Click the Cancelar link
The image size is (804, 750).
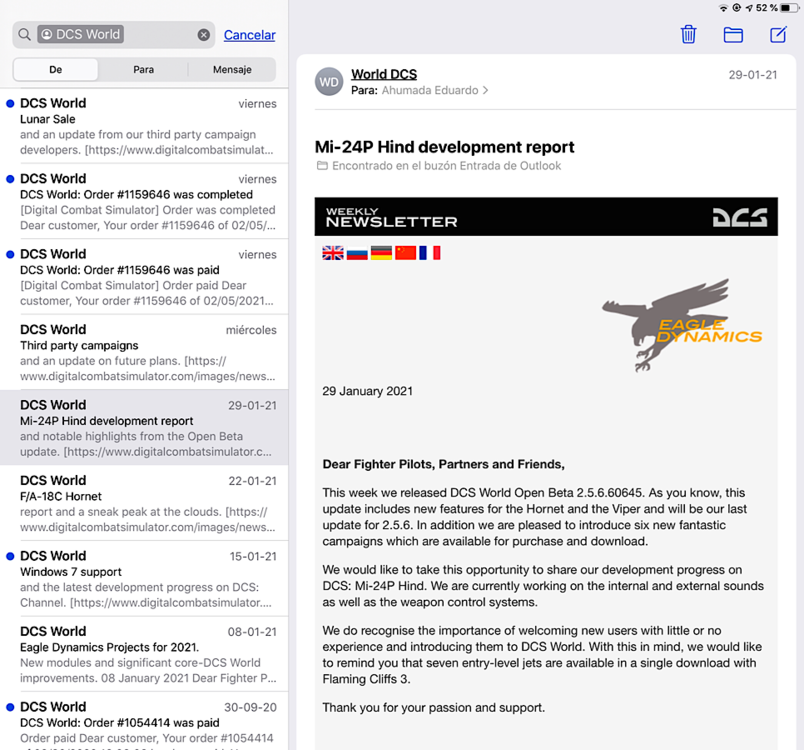point(250,35)
